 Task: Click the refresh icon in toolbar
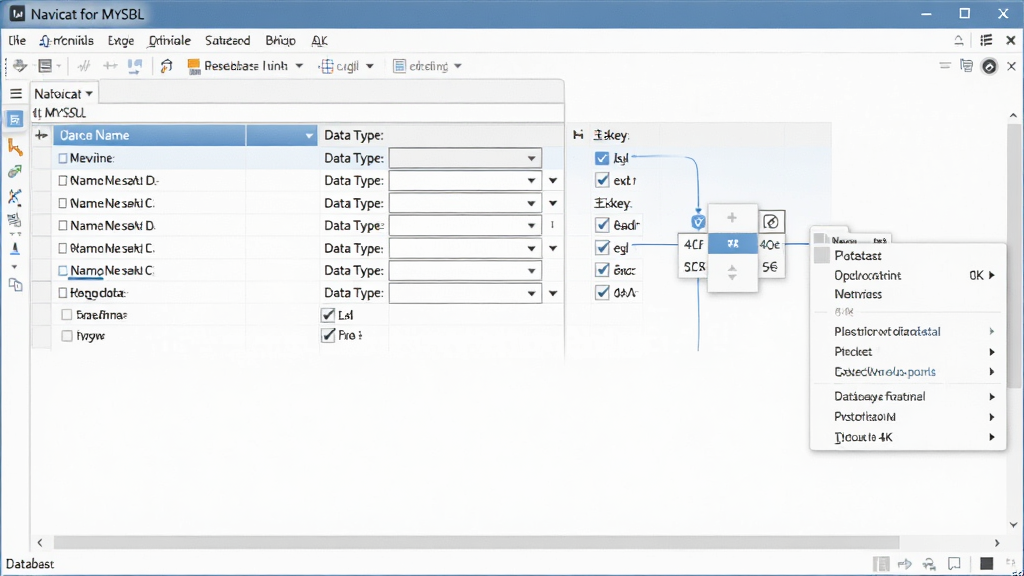coord(167,66)
